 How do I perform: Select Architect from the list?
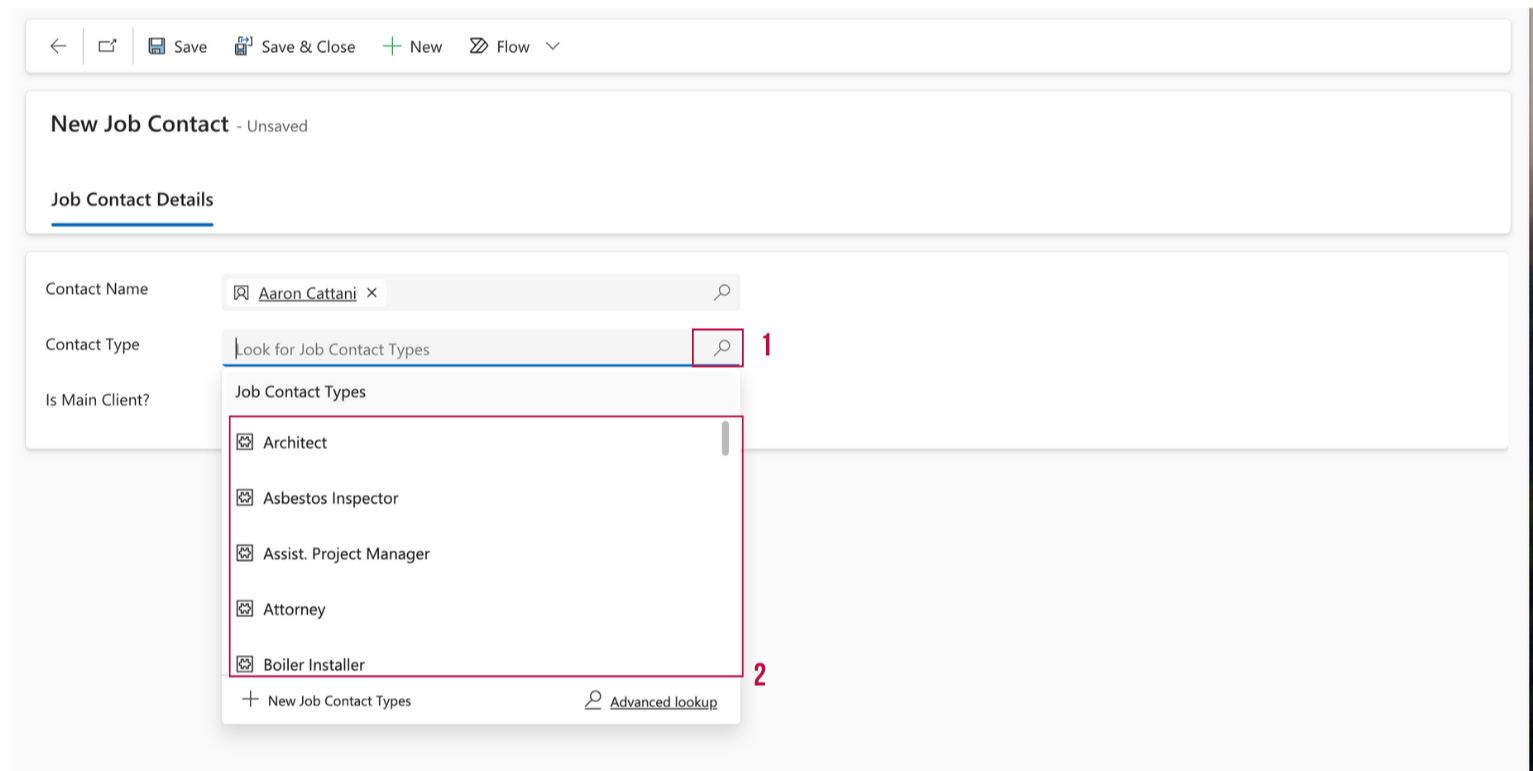pos(295,443)
